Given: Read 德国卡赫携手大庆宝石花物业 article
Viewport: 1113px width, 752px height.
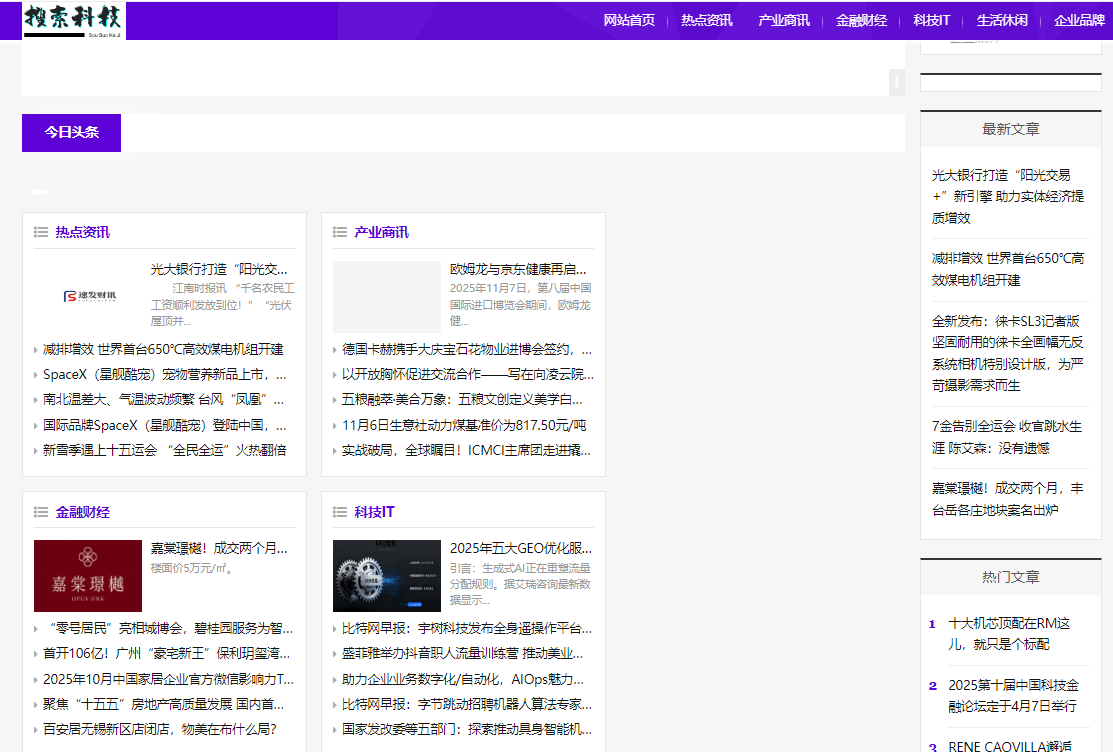Looking at the screenshot, I should tap(466, 350).
